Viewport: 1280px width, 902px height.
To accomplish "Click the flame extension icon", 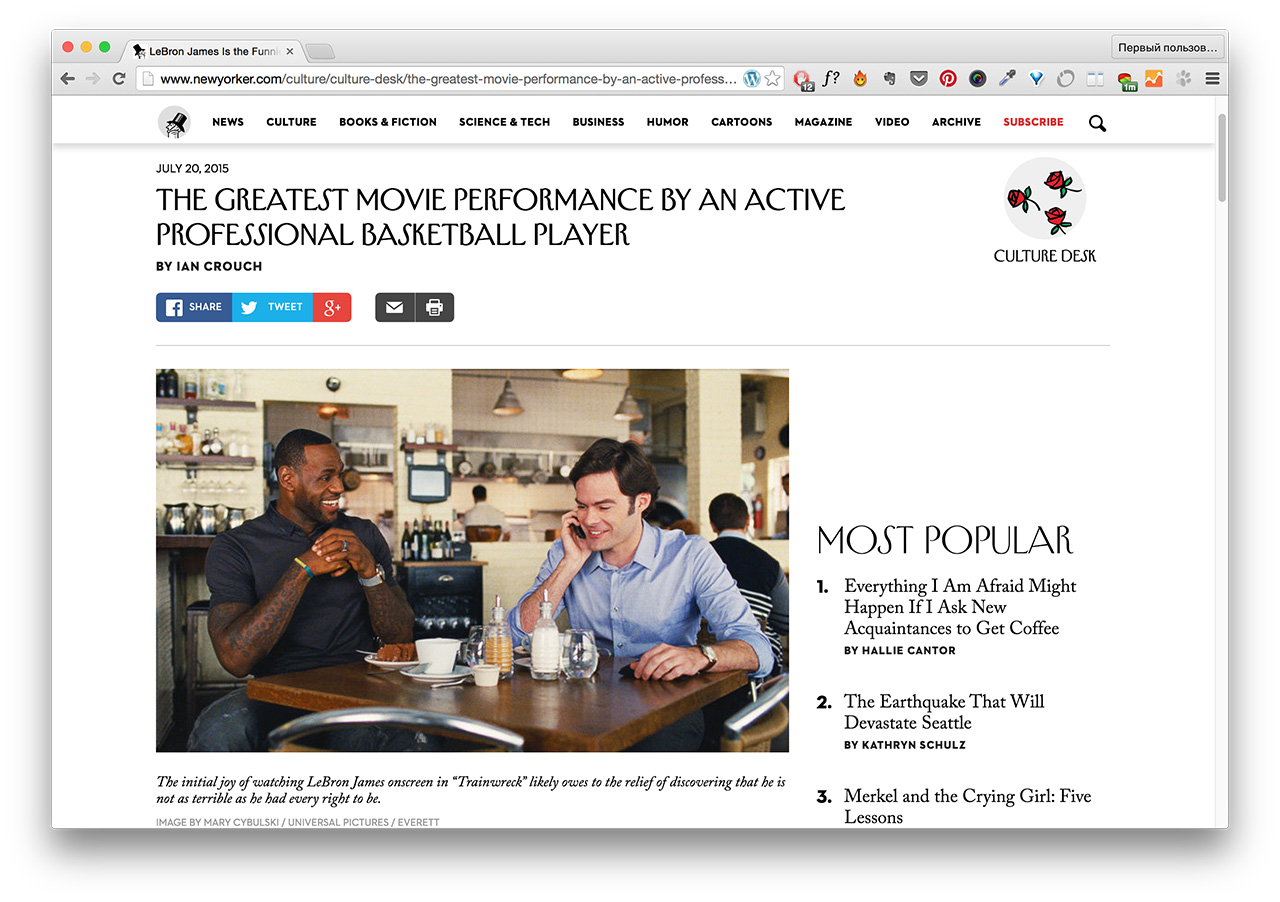I will click(x=860, y=78).
